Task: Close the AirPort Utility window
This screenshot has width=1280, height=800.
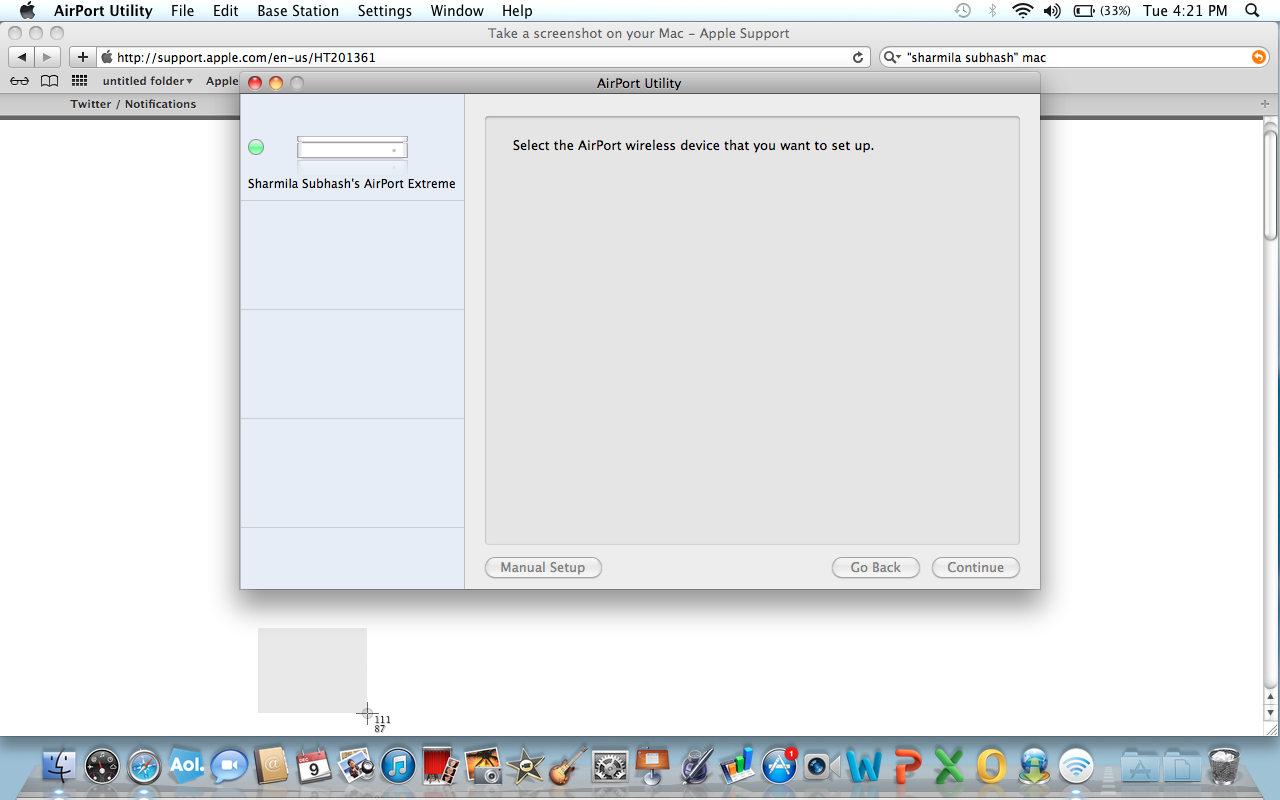Action: [255, 83]
